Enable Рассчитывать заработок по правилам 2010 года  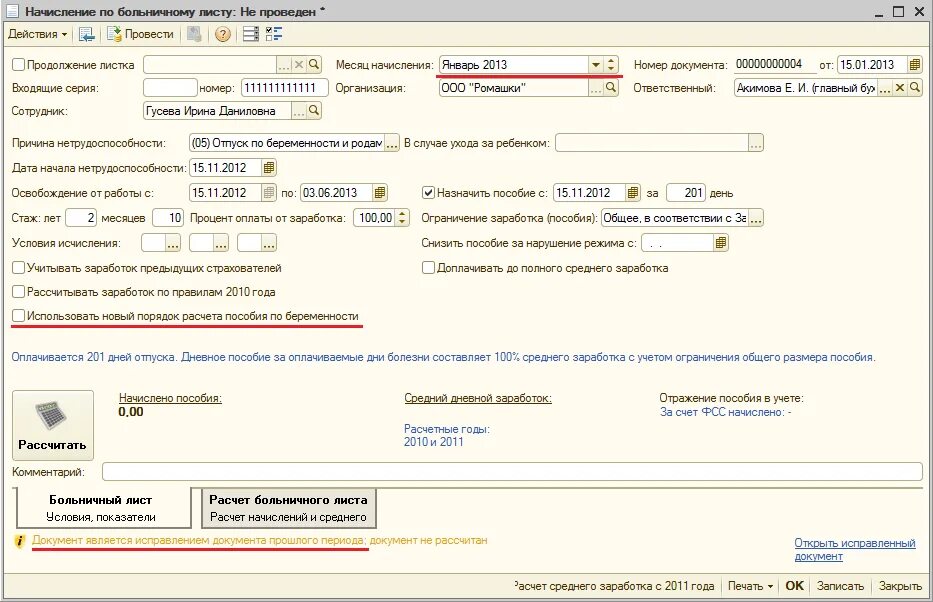(x=18, y=291)
